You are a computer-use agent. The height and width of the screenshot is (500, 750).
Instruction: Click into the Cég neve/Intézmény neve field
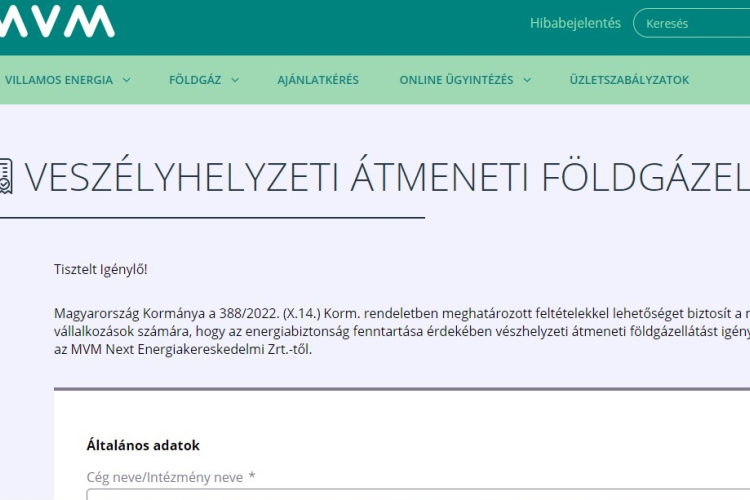tap(400, 494)
